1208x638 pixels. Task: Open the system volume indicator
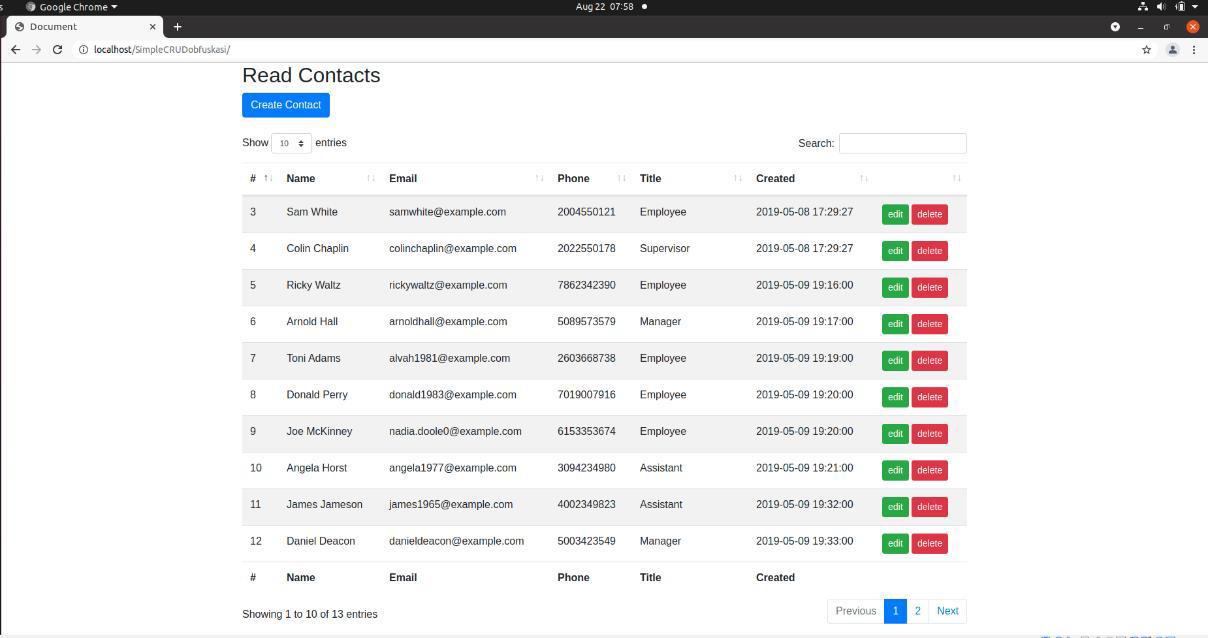pyautogui.click(x=1161, y=7)
